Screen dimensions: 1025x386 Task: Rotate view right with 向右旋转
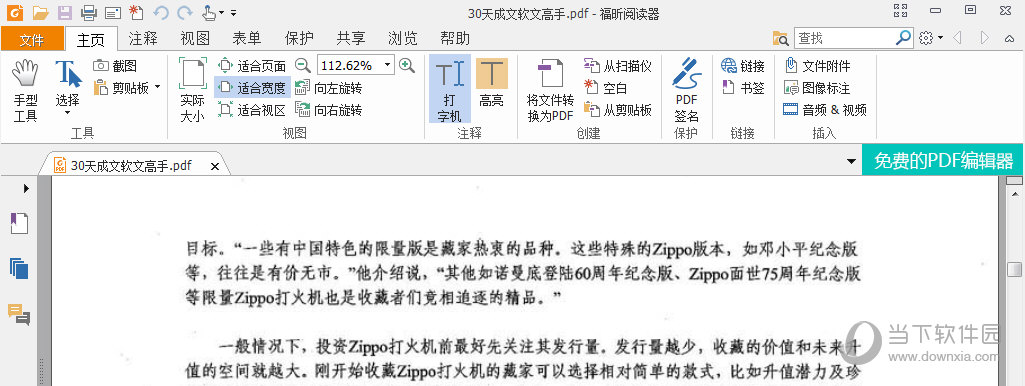[329, 110]
